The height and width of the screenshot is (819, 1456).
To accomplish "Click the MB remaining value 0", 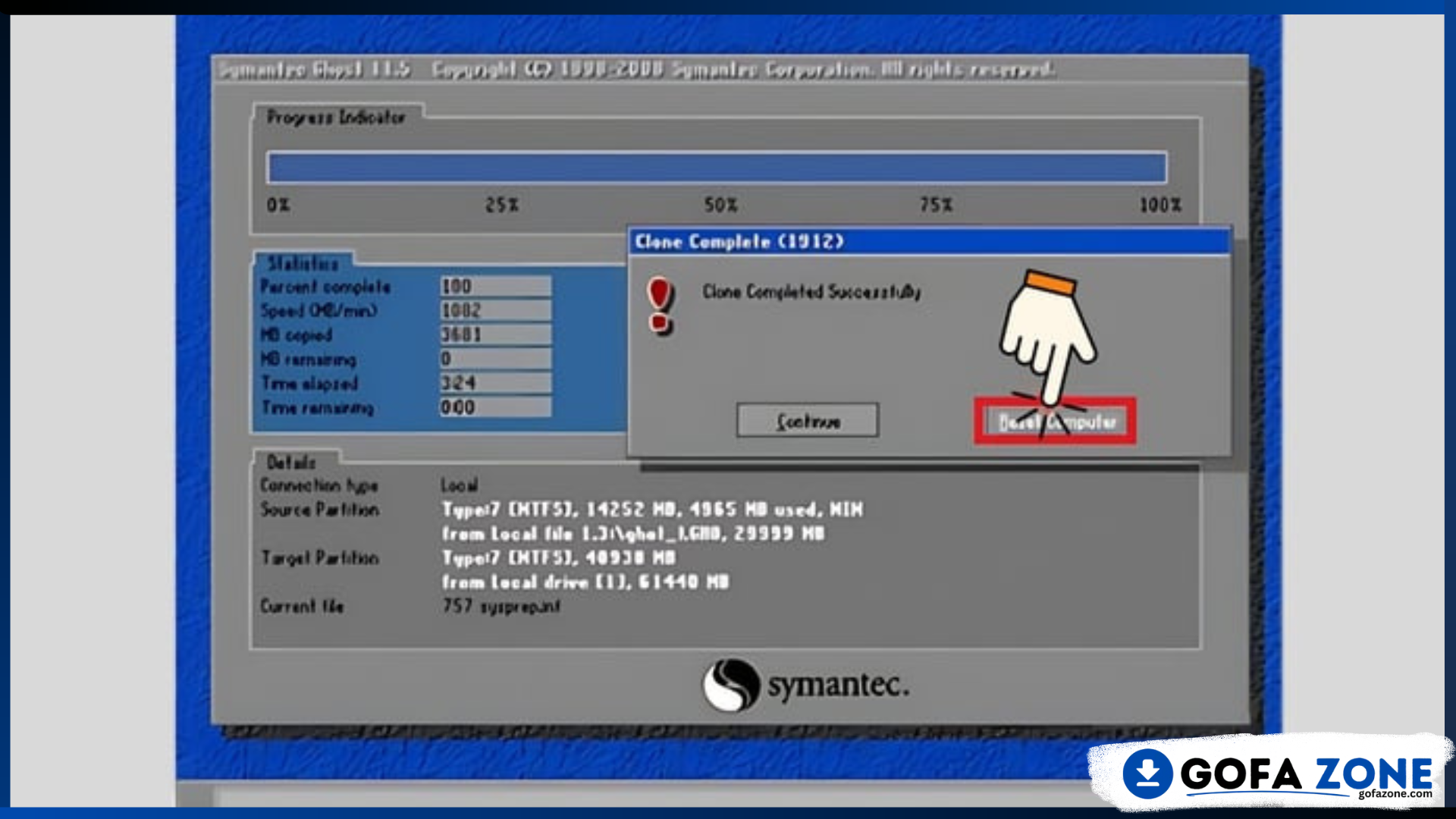I will click(x=495, y=359).
